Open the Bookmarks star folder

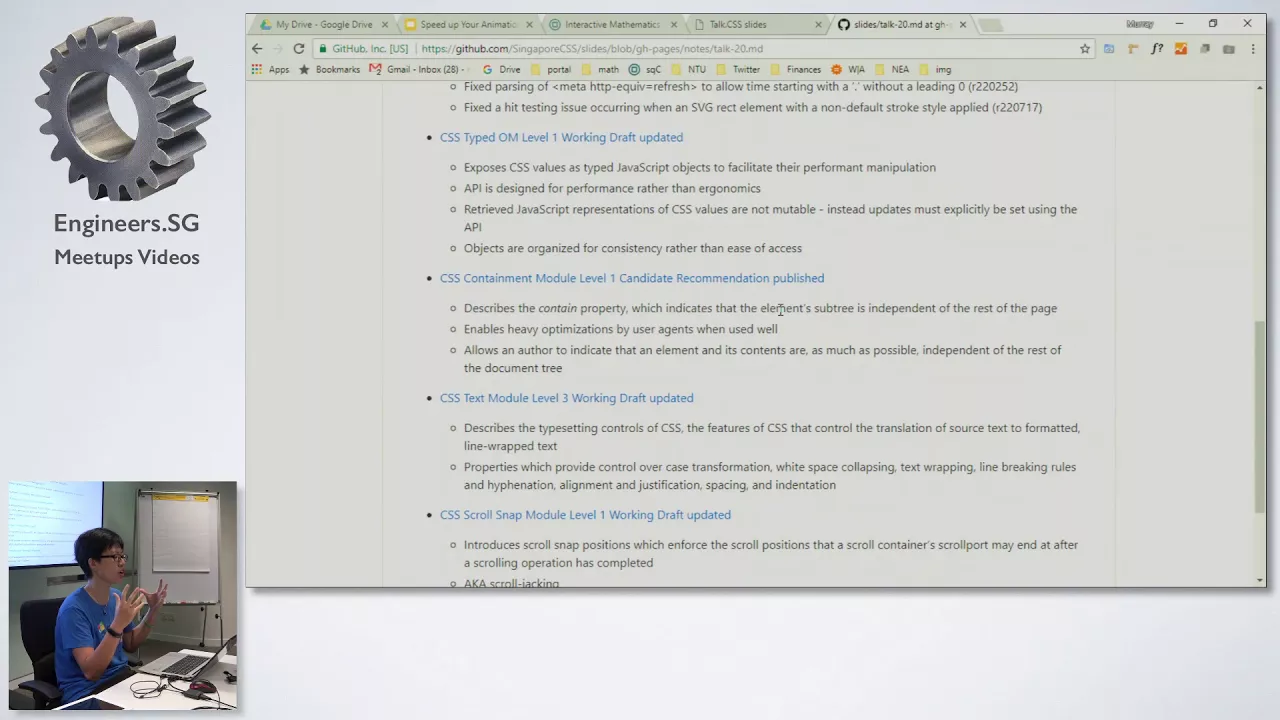pos(329,69)
